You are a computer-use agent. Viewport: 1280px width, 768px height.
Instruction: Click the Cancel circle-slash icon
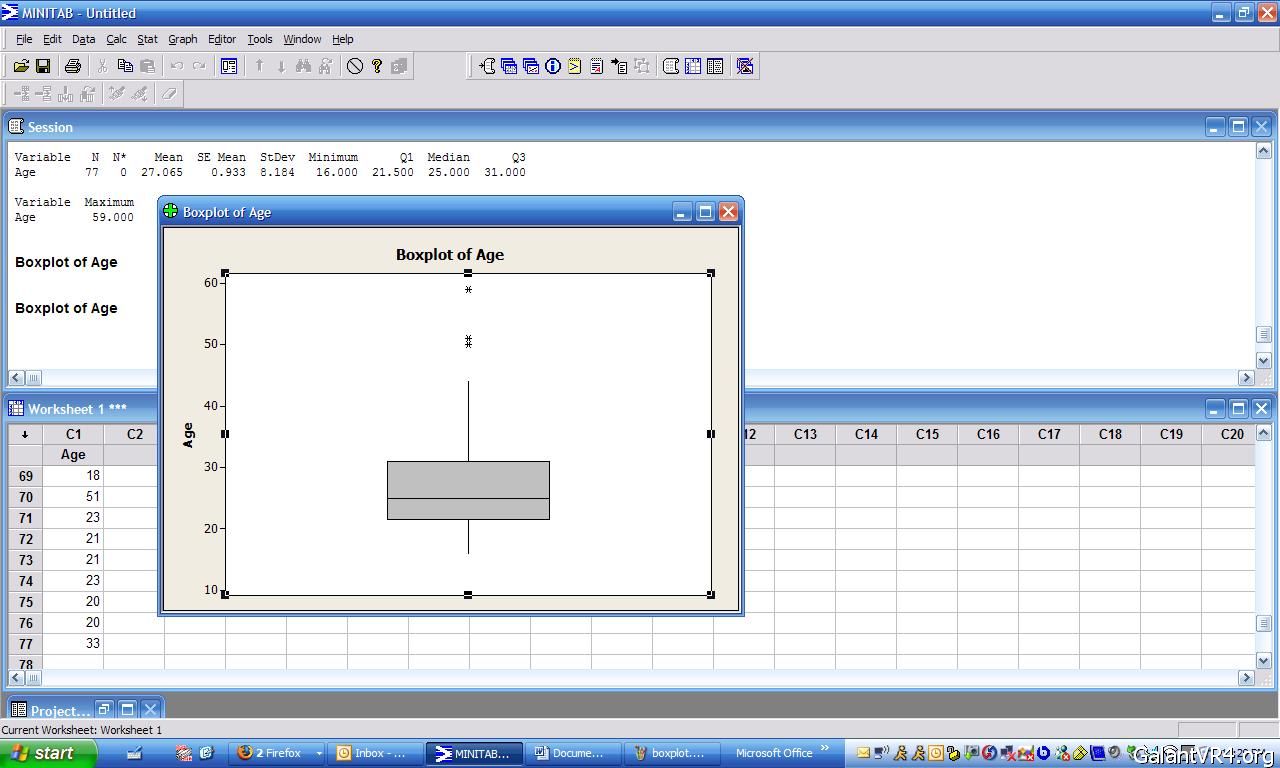[x=354, y=66]
